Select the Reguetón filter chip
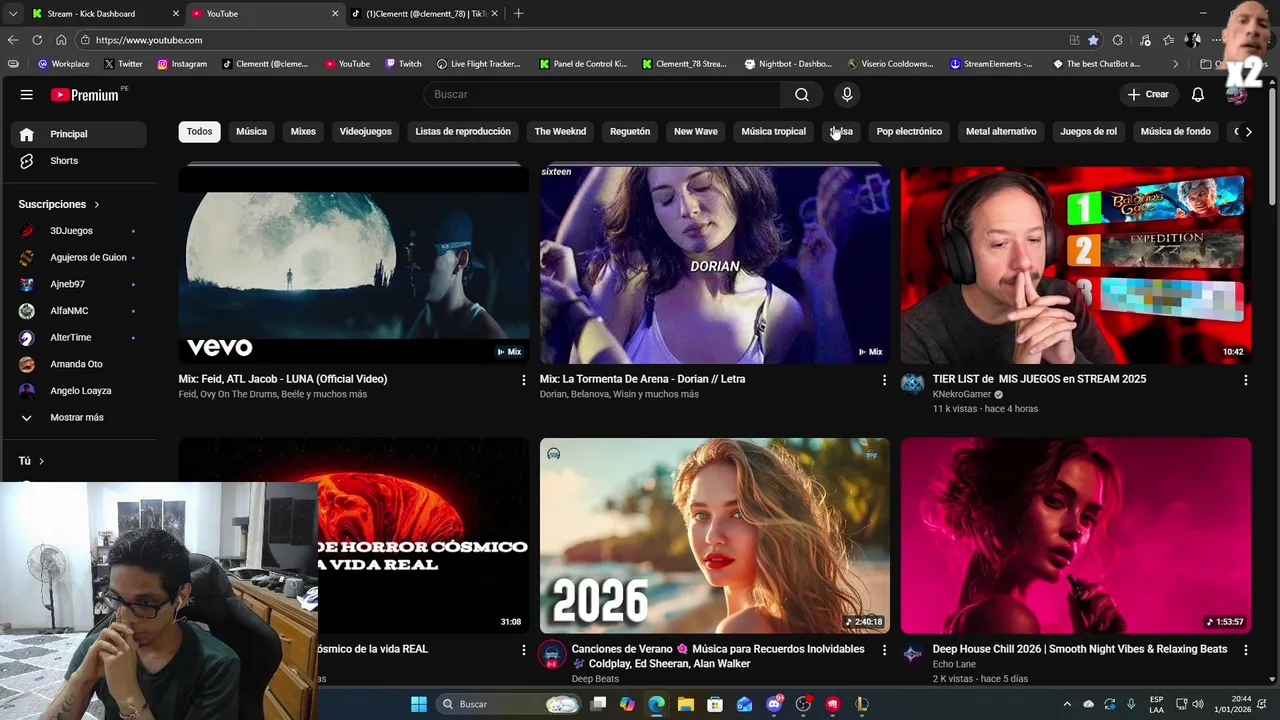Screen dimensions: 1280x720 (x=630, y=131)
